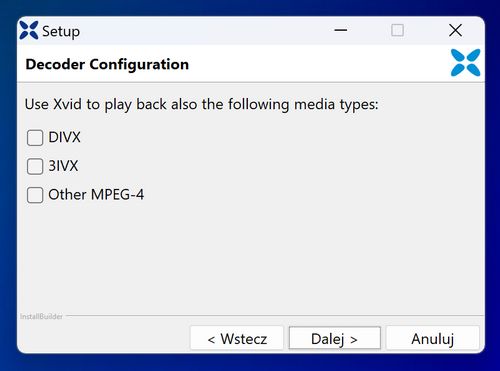
Task: Close the Setup window with the X
Action: (x=455, y=30)
